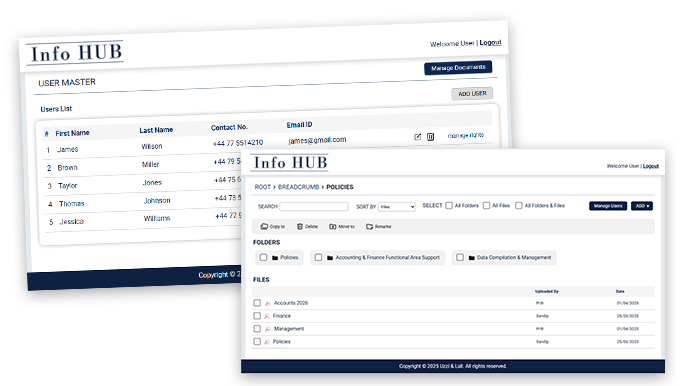Viewport: 700px width, 386px height.
Task: Click the edit icon in James's row
Action: click(417, 137)
